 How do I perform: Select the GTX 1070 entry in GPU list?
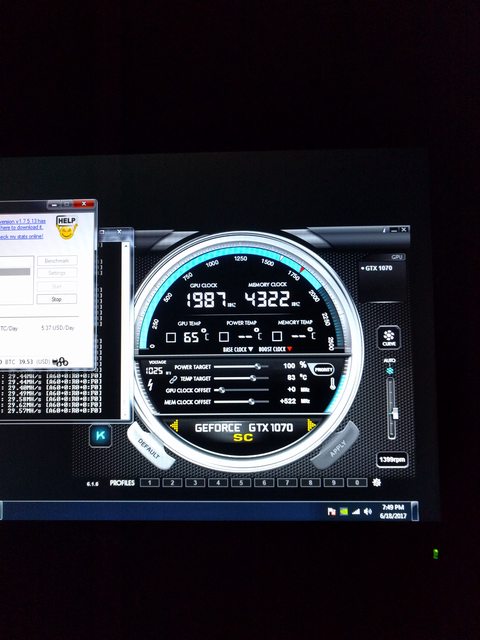click(x=376, y=268)
